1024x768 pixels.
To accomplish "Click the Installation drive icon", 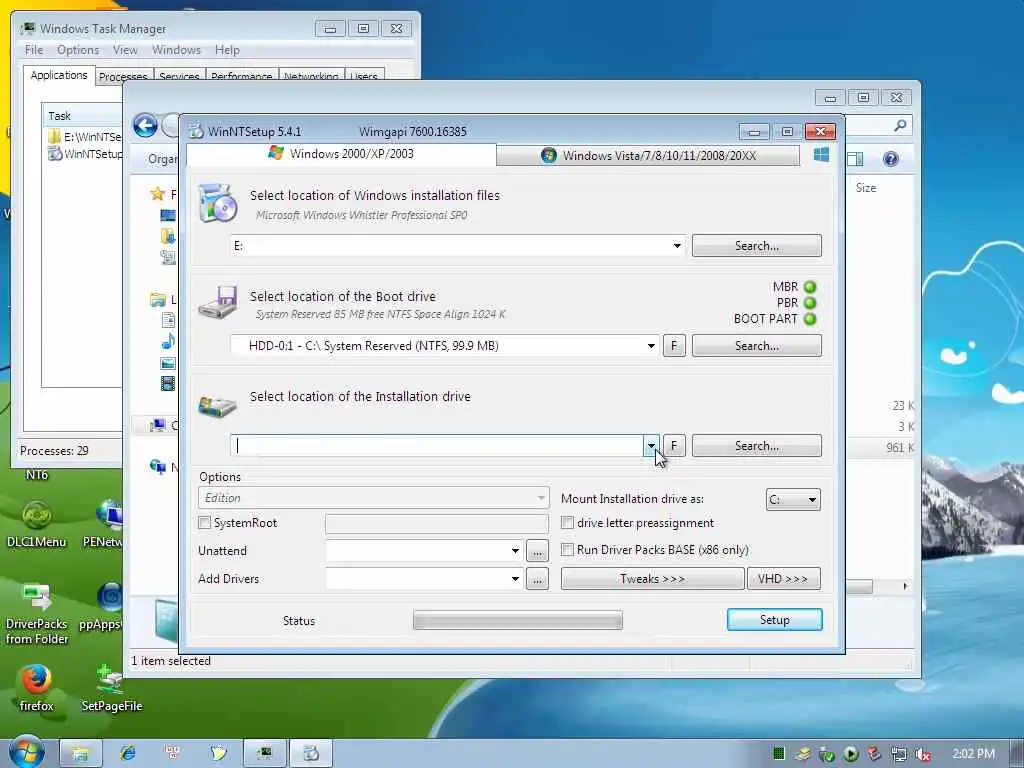I will click(217, 406).
